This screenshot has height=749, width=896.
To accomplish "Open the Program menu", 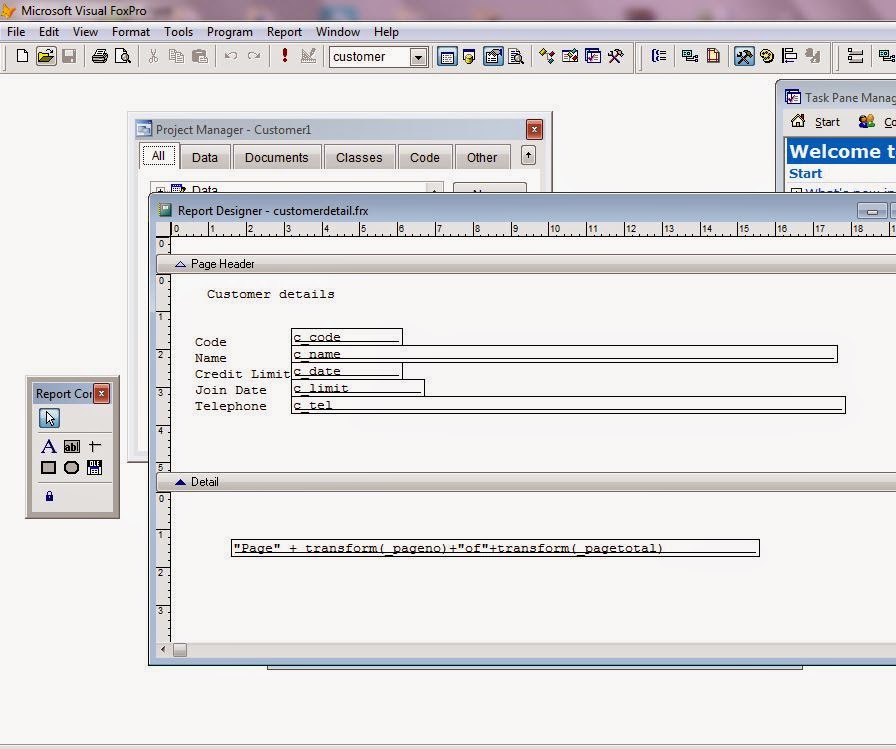I will [x=230, y=32].
